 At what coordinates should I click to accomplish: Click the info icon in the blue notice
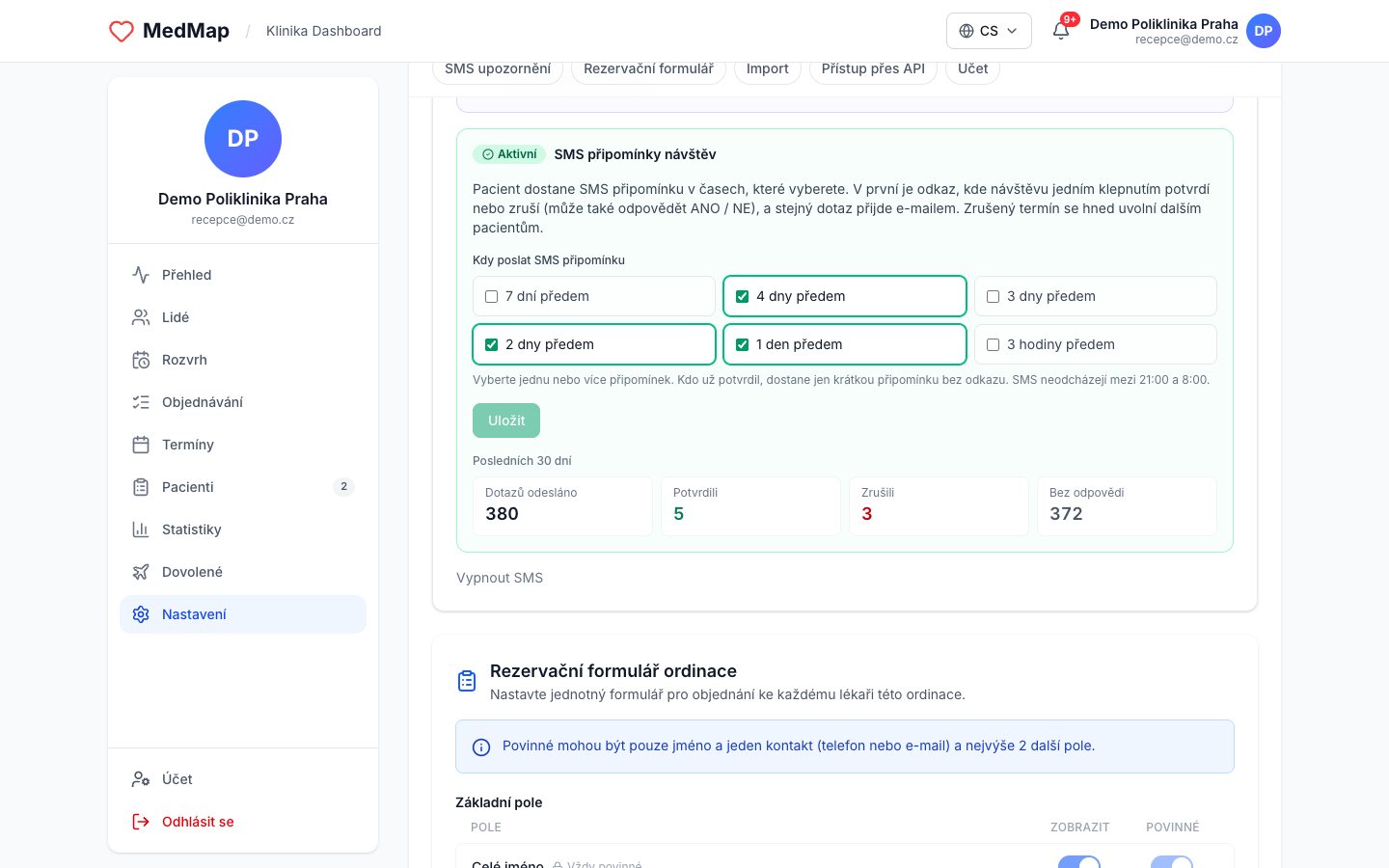tap(481, 747)
